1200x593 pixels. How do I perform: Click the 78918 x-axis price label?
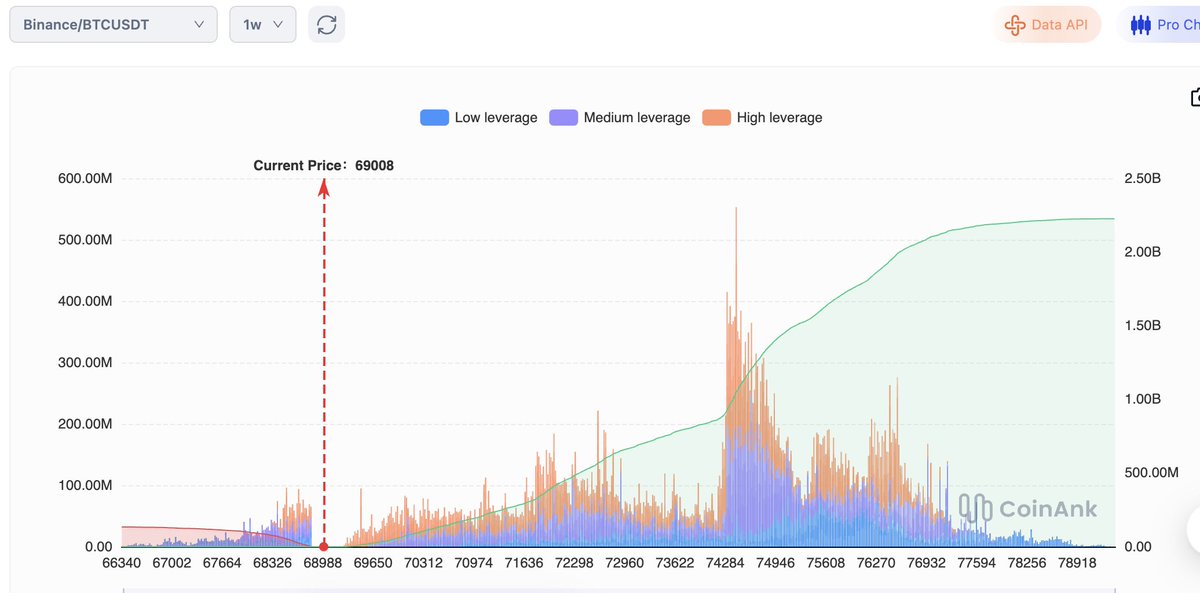pyautogui.click(x=1078, y=564)
